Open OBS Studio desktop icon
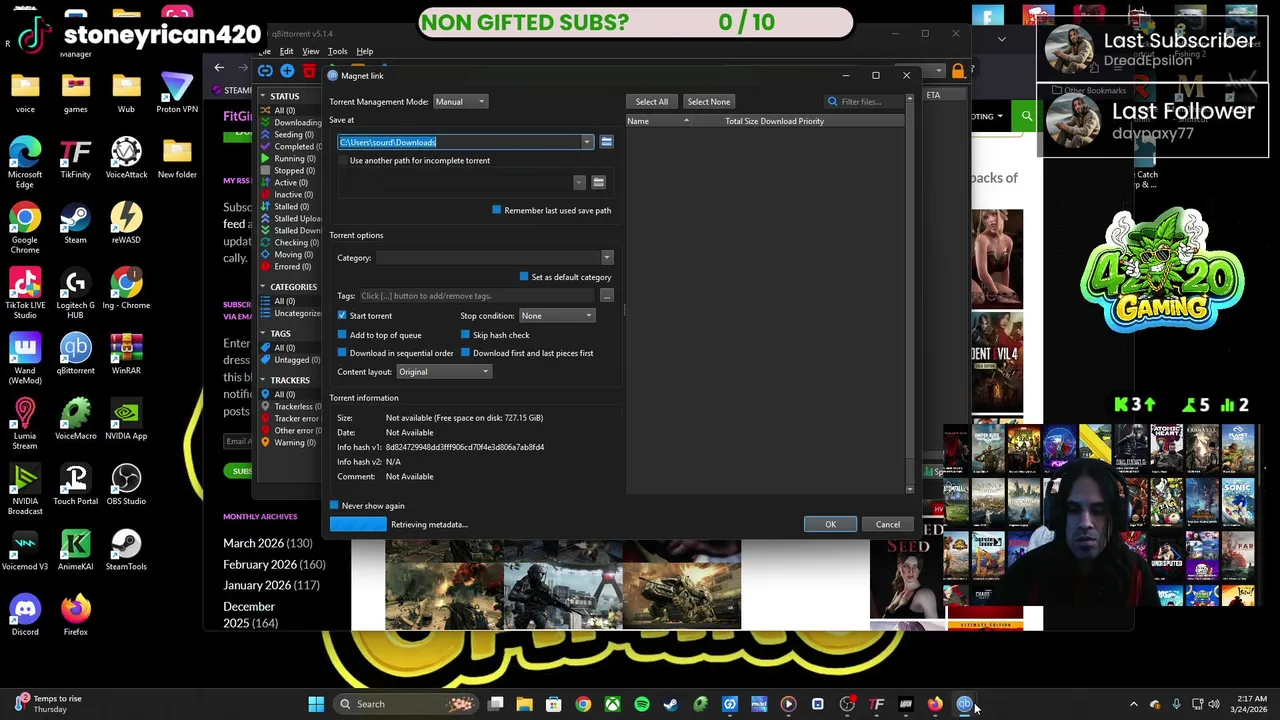 [126, 485]
